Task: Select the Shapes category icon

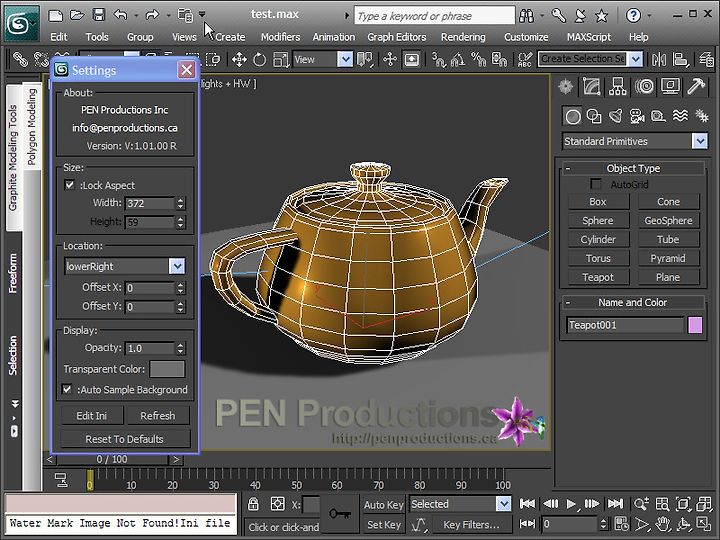Action: (x=594, y=117)
